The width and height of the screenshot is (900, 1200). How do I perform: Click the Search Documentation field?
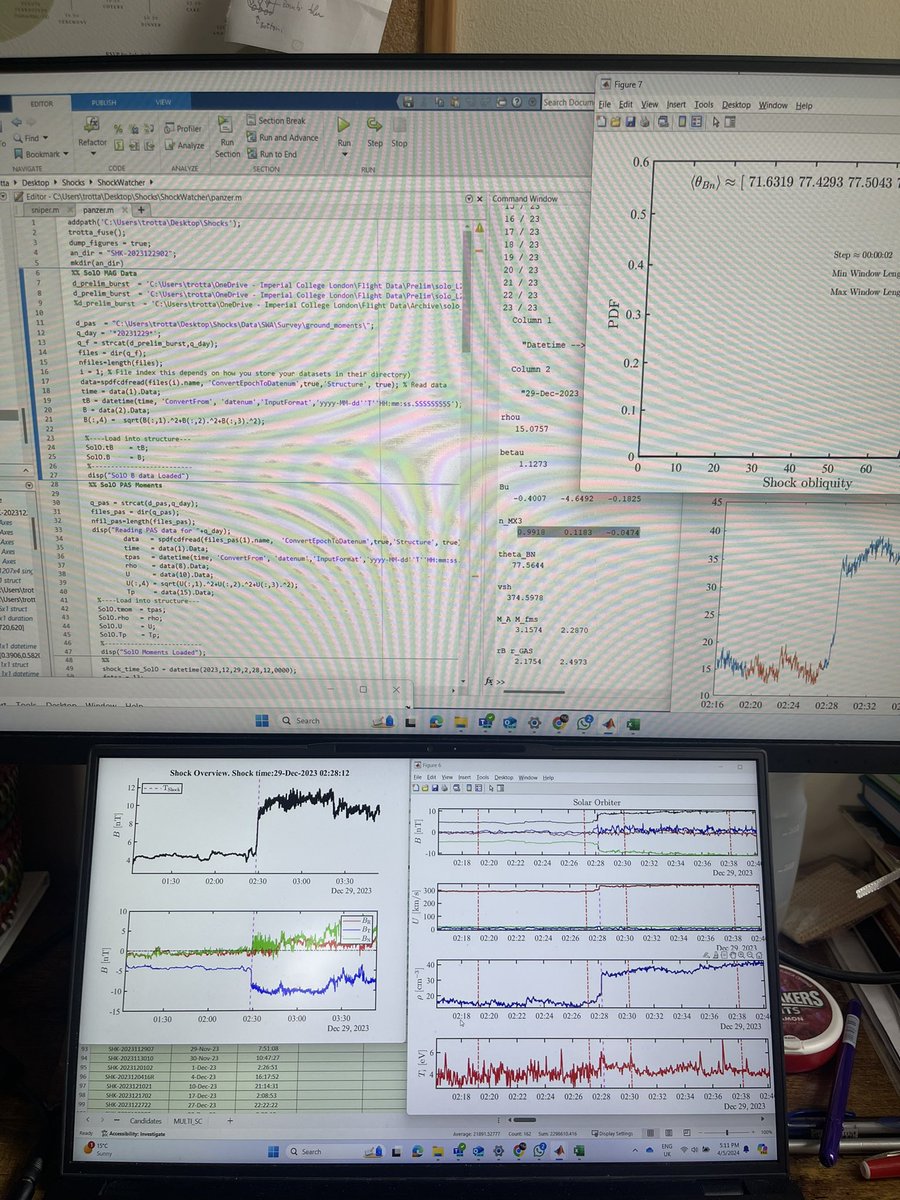(567, 102)
